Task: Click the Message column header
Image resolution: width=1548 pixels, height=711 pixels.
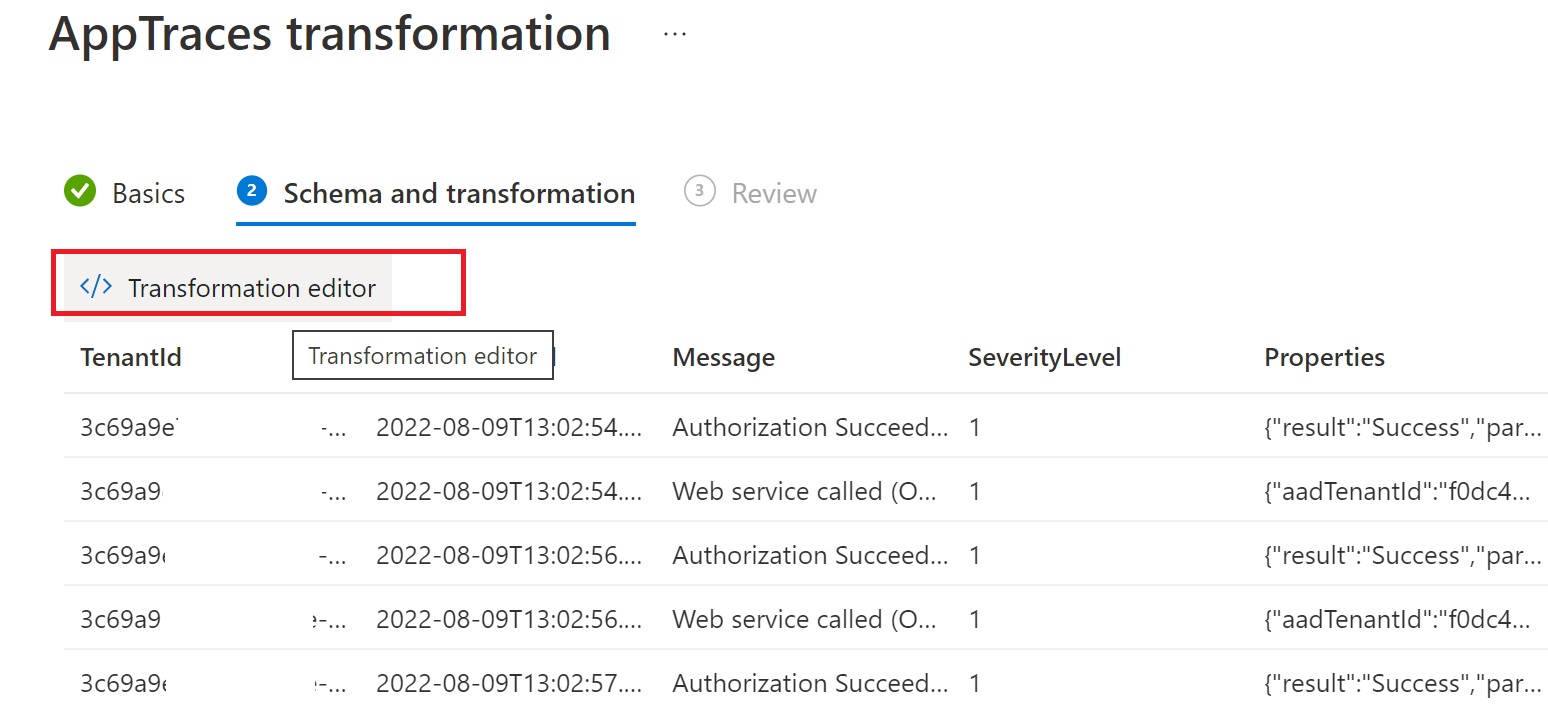Action: [723, 357]
